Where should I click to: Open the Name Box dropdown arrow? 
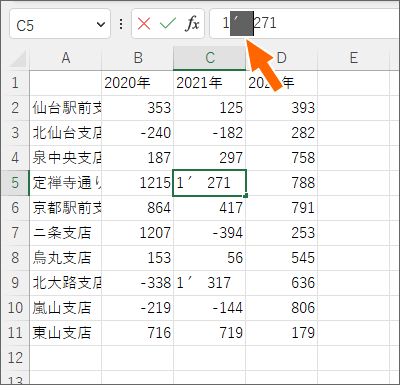(101, 24)
